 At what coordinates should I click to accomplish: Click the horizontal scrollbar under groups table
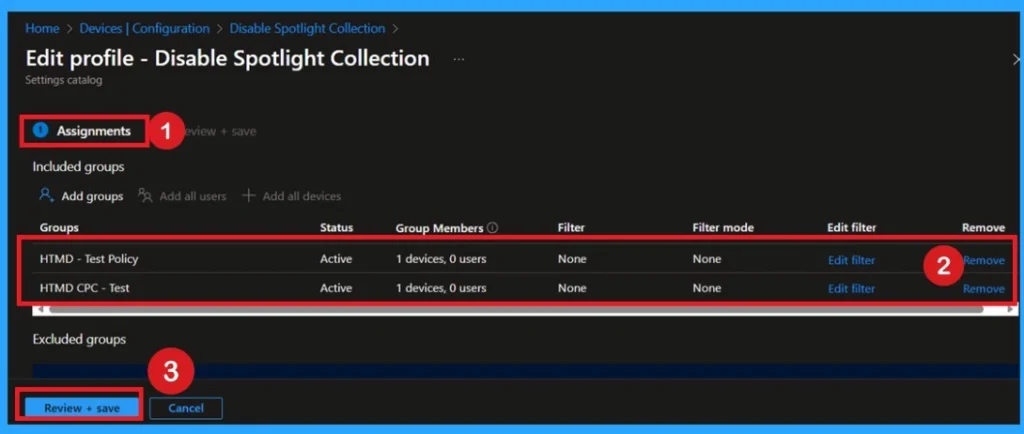click(x=516, y=309)
